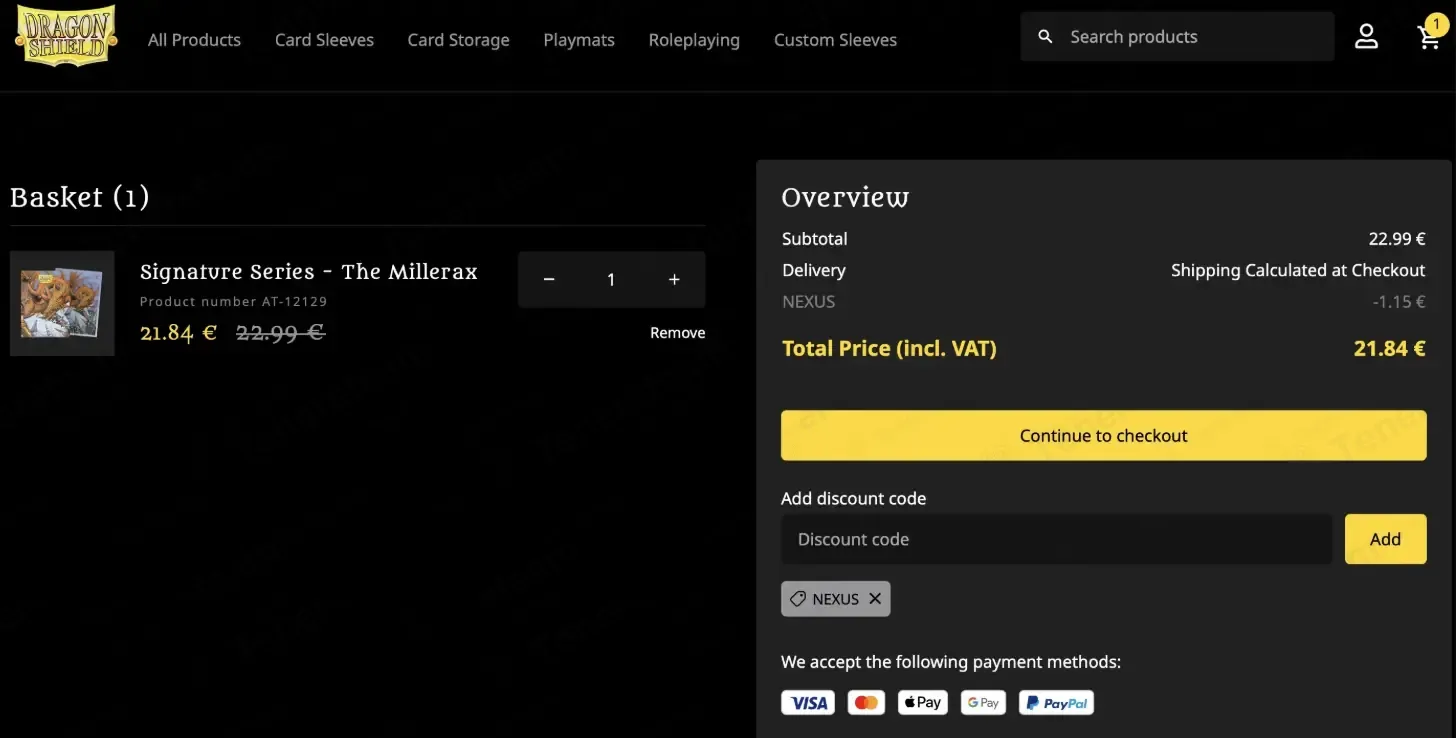Image resolution: width=1456 pixels, height=738 pixels.
Task: Click the Visa payment icon
Action: tap(809, 703)
